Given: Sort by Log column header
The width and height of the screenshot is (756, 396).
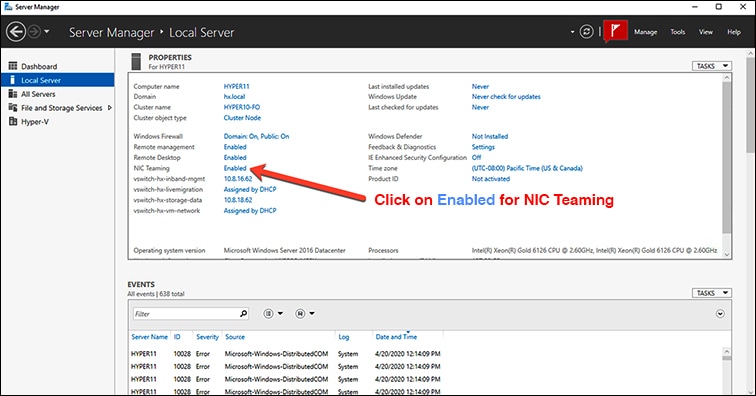Looking at the screenshot, I should 343,337.
